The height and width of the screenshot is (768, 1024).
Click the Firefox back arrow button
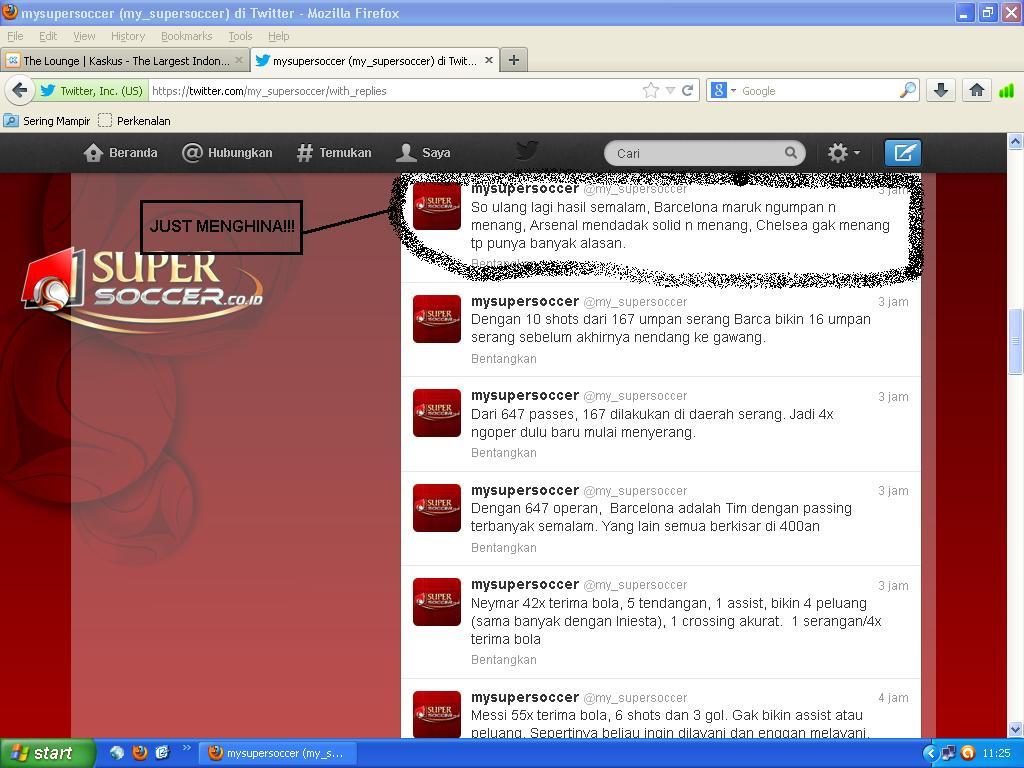pyautogui.click(x=20, y=90)
